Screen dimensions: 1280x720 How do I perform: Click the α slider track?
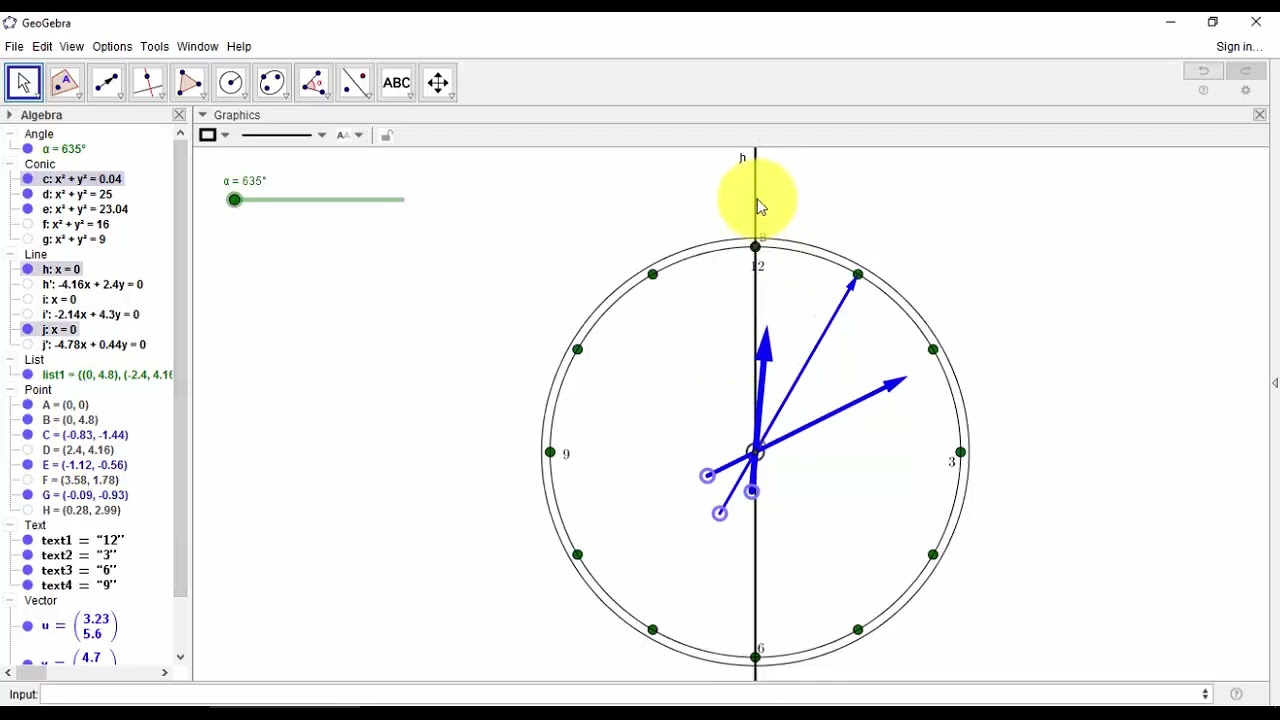(x=319, y=200)
